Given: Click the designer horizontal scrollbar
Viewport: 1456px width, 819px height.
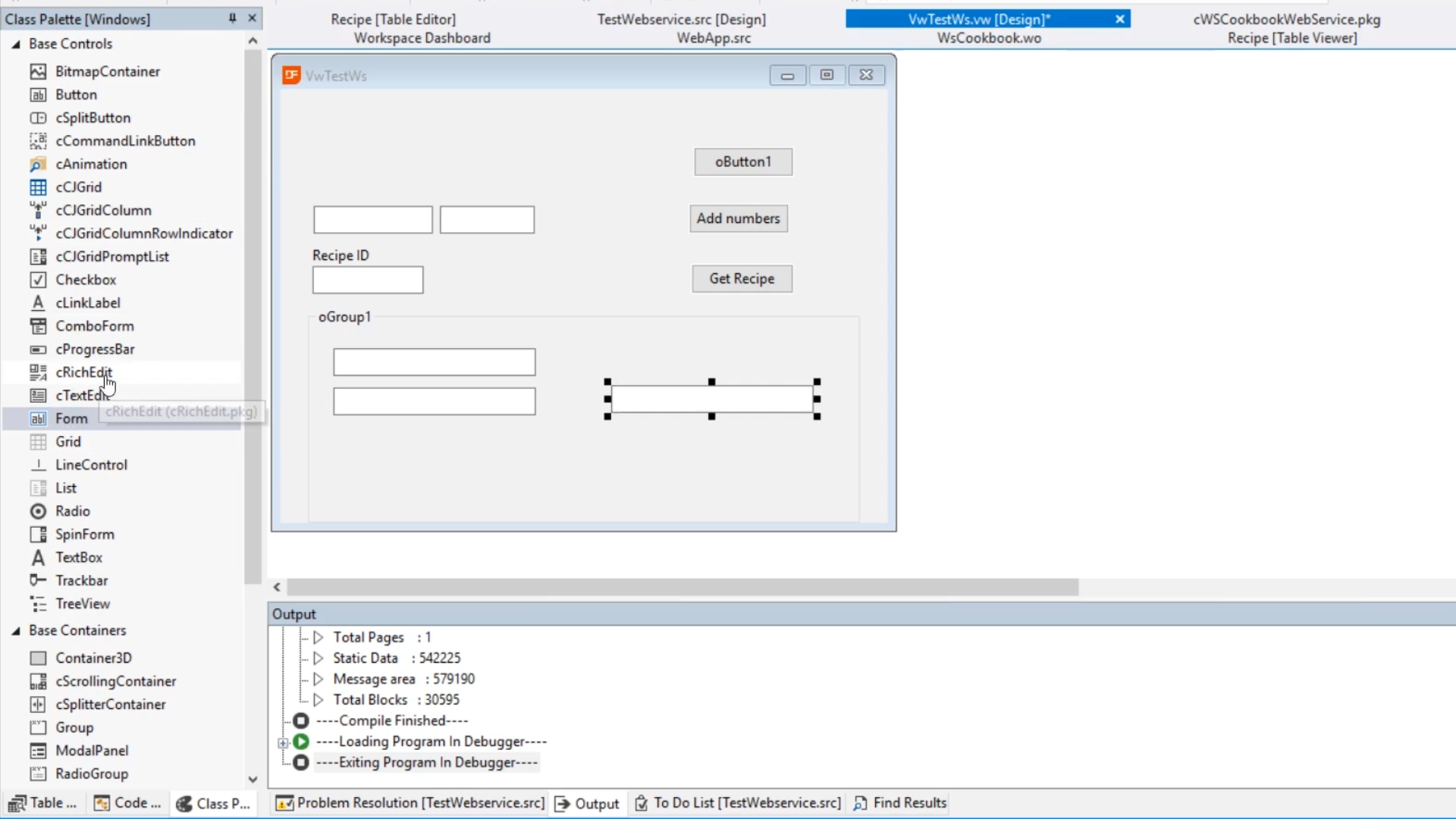Looking at the screenshot, I should 682,587.
